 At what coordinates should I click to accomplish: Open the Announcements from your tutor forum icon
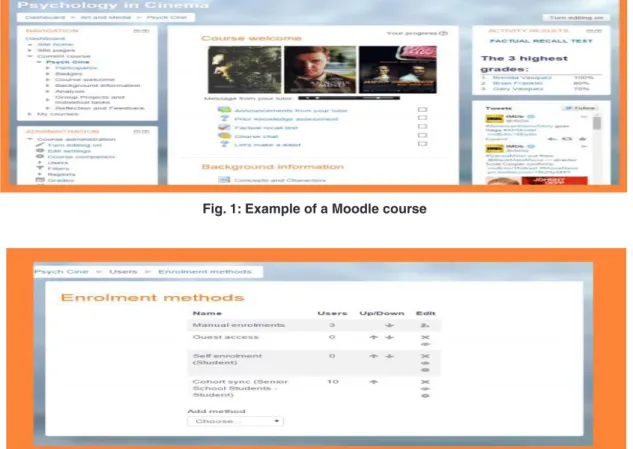224,110
